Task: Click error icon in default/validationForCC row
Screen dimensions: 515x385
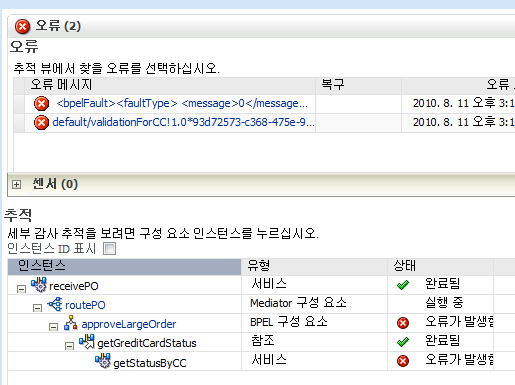Action: pos(41,122)
